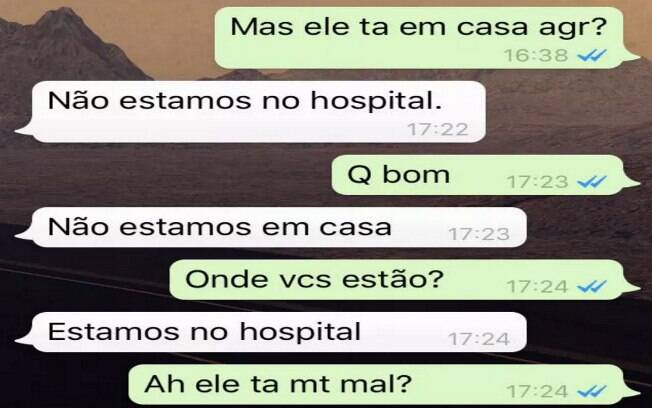Click read checkmarks on 'Ah ele ta mt mal?'
The height and width of the screenshot is (408, 652).
pos(592,391)
